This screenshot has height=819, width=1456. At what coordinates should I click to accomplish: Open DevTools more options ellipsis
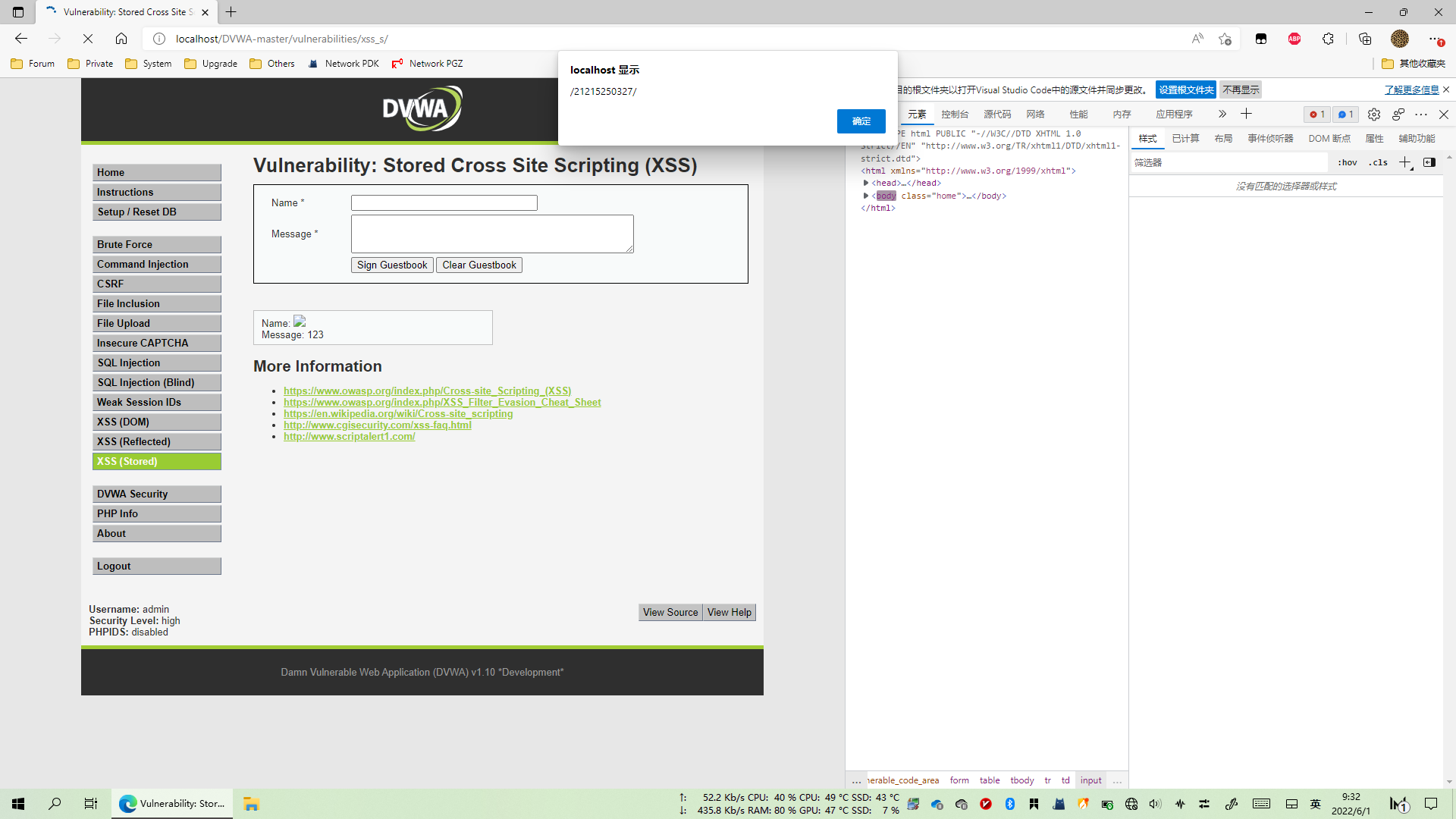pos(1421,115)
